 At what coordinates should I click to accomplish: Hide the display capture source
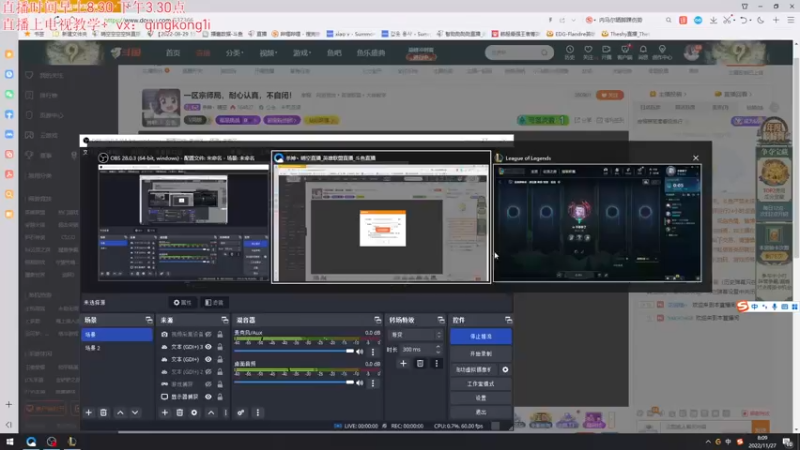point(208,396)
